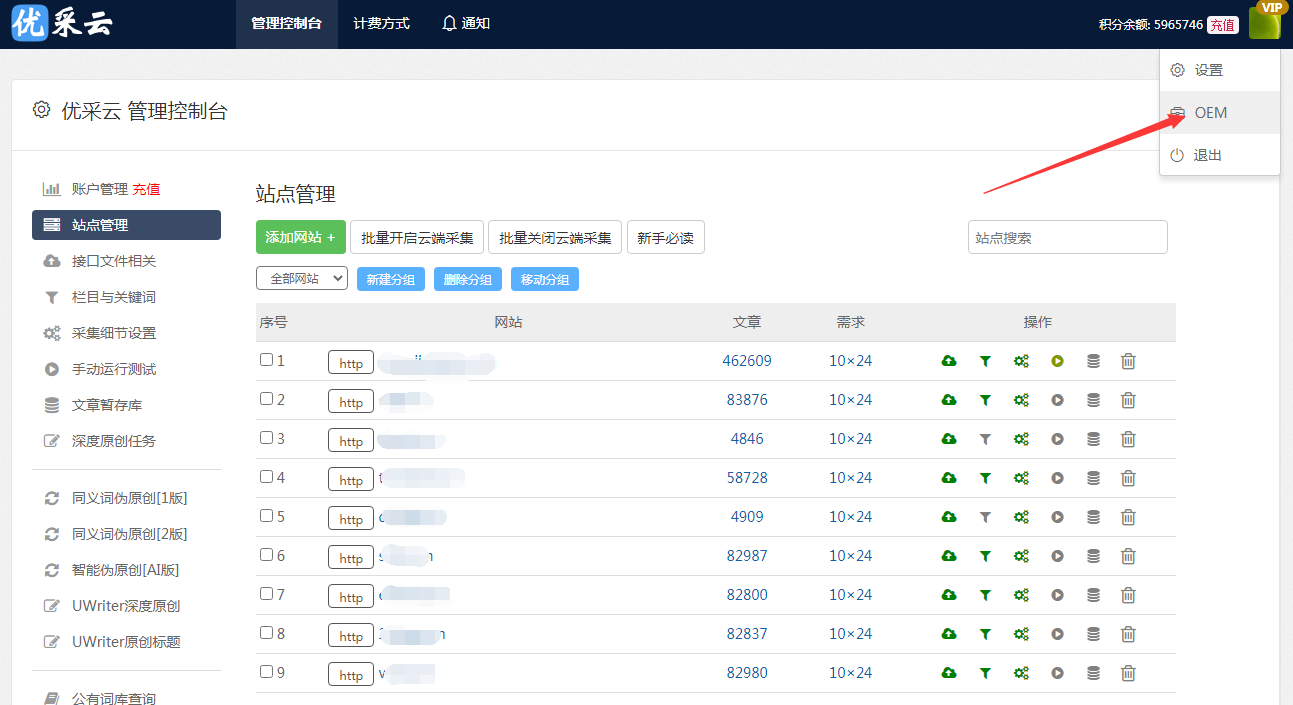Open 文章暂存库 in the left sidebar

click(x=106, y=405)
